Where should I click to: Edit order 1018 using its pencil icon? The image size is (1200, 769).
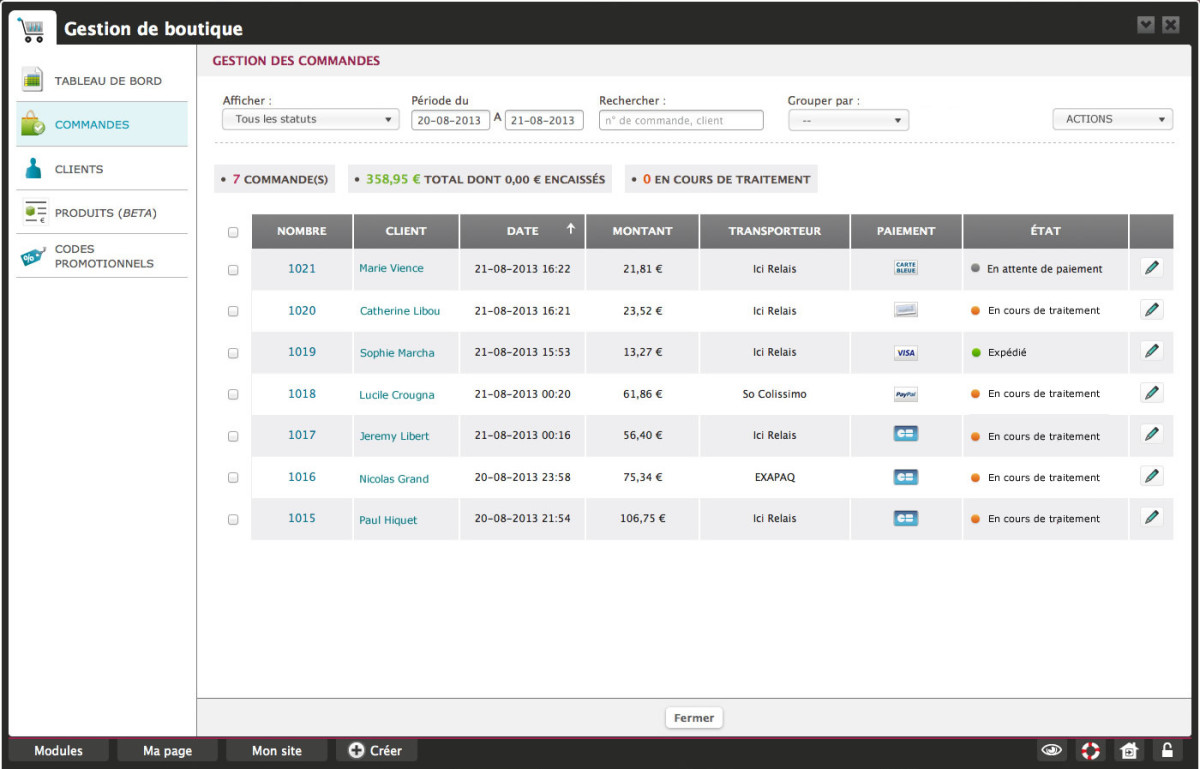pos(1151,393)
